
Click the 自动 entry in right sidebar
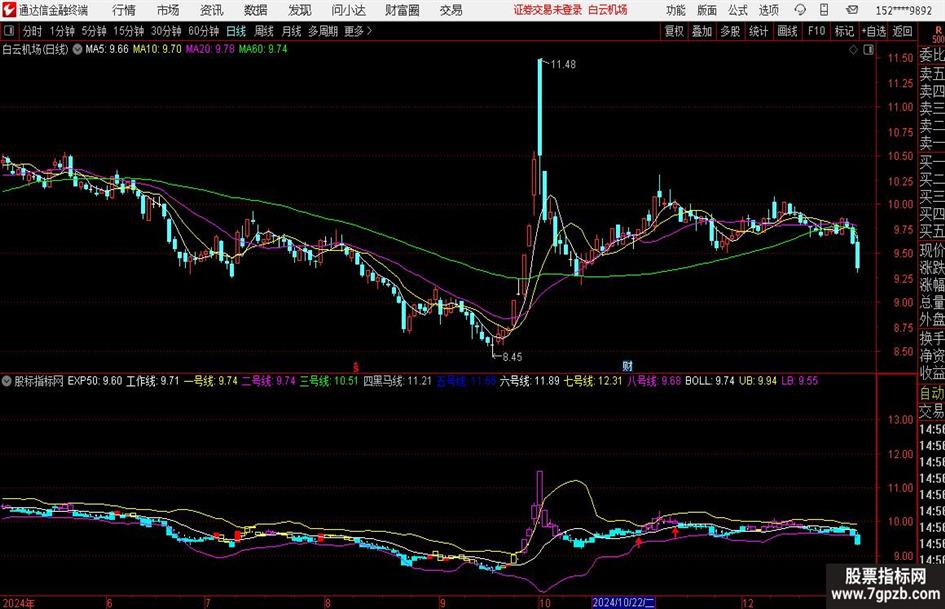click(932, 393)
